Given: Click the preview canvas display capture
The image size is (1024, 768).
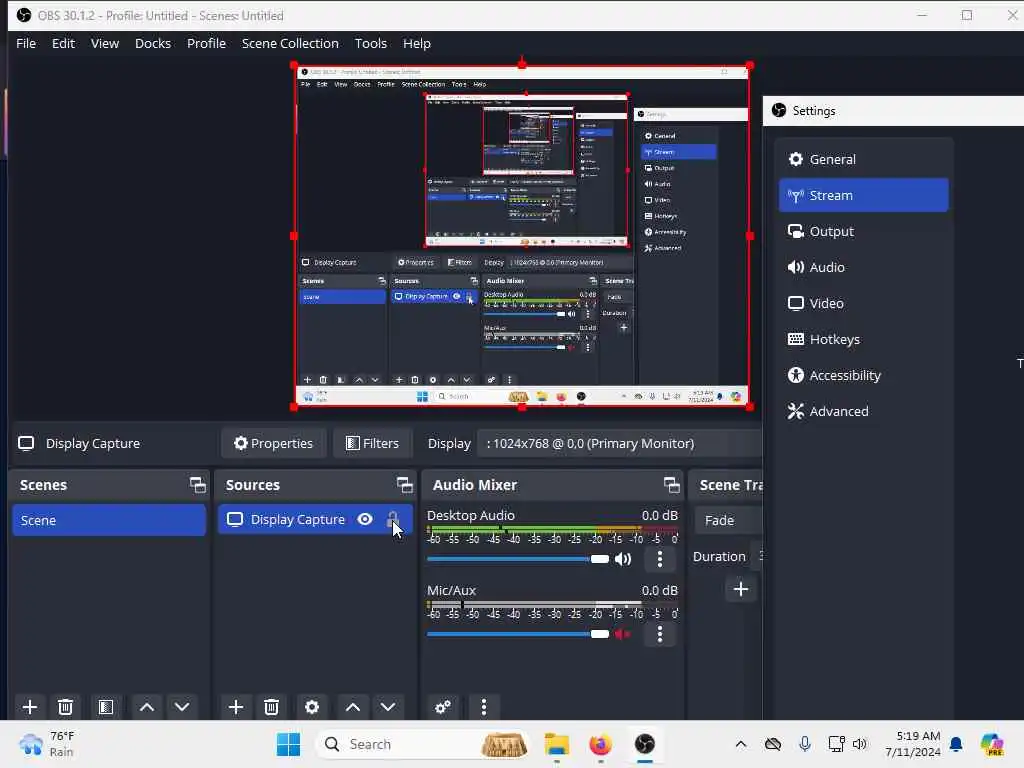Looking at the screenshot, I should (x=522, y=236).
